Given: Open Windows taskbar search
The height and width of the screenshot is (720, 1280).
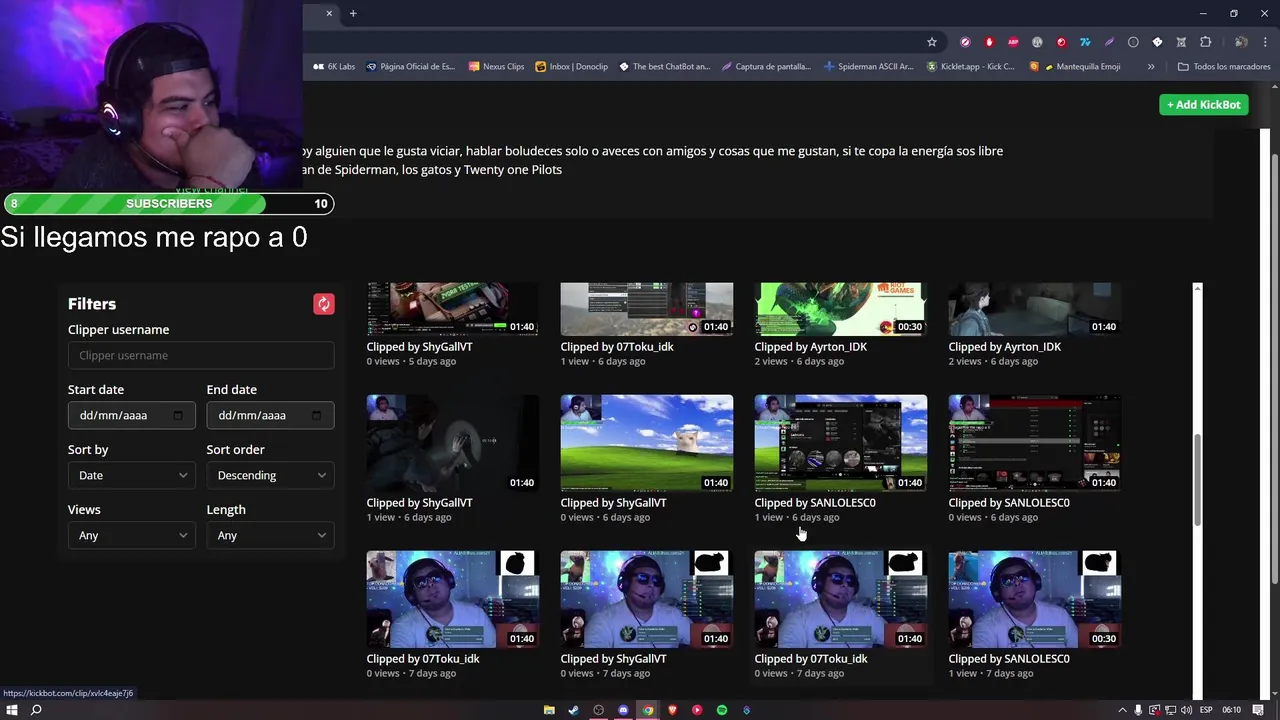Looking at the screenshot, I should pos(36,710).
